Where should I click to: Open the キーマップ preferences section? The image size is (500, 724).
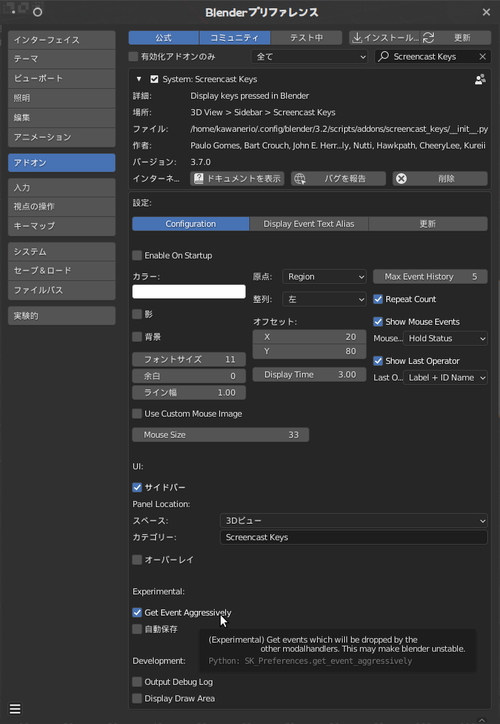pyautogui.click(x=62, y=226)
